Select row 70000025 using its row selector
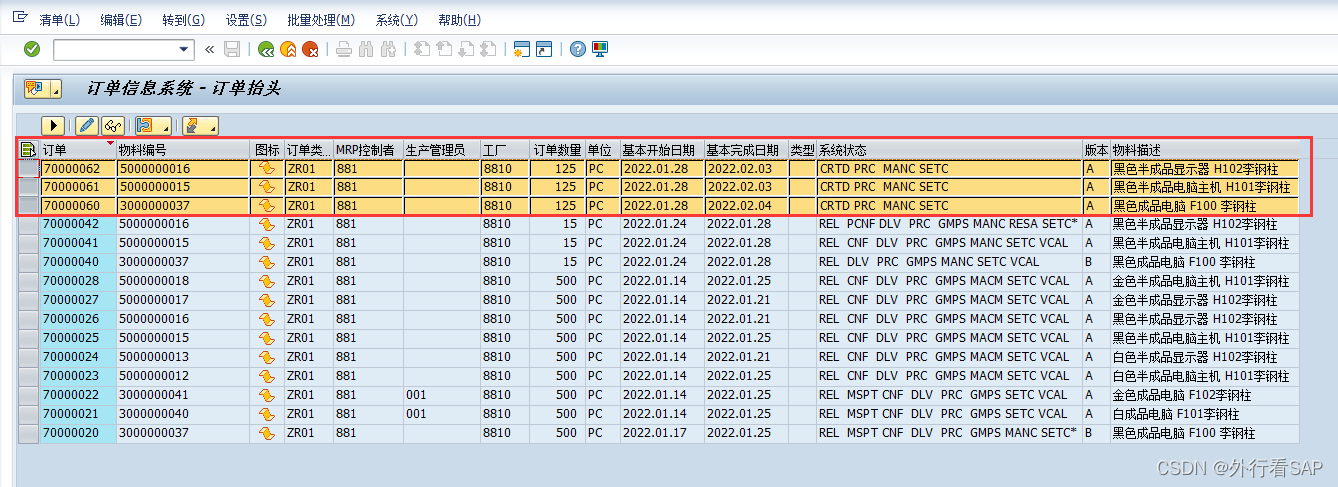 coord(29,338)
